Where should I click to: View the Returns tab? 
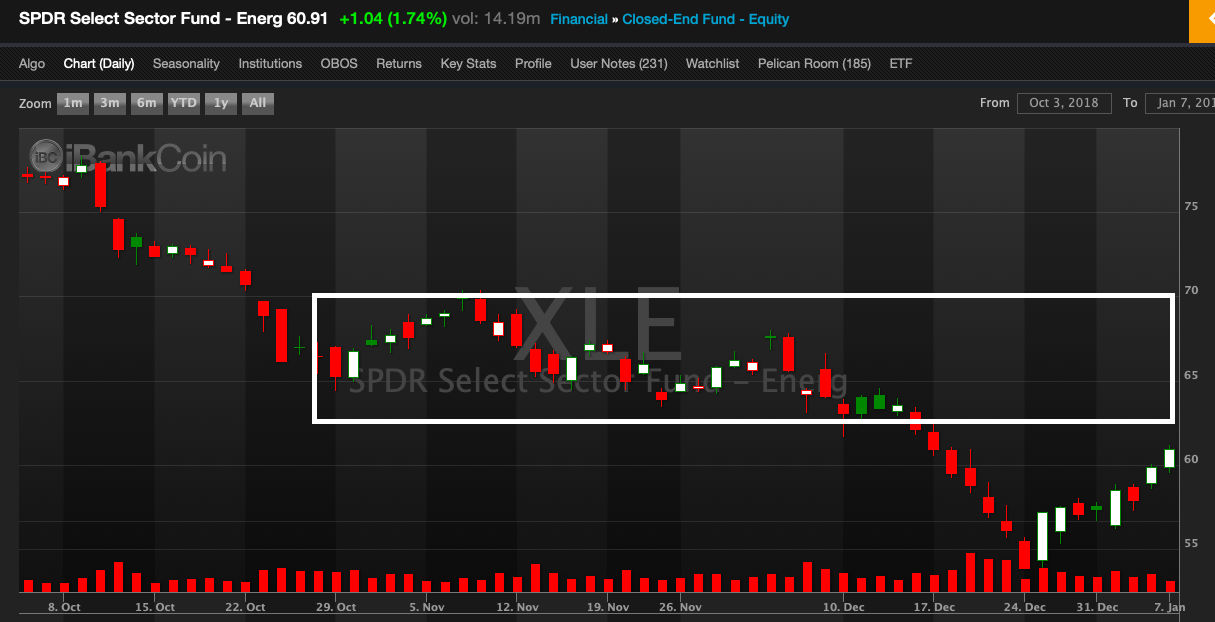tap(399, 63)
